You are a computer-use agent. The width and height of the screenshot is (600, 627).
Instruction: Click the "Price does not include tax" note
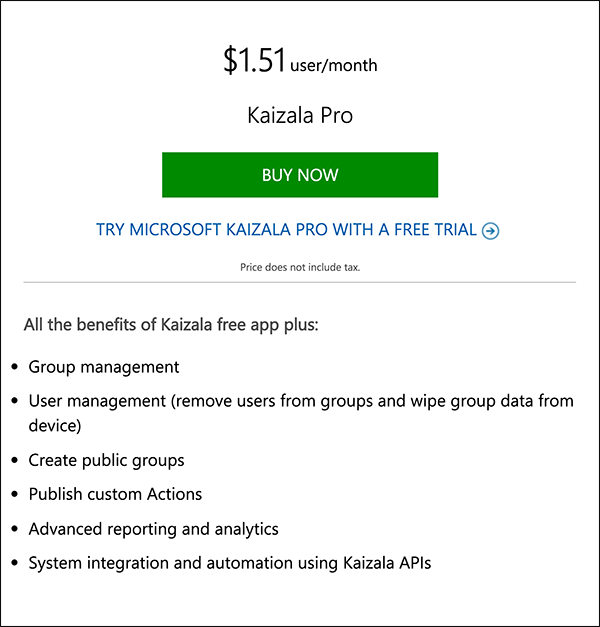click(300, 267)
